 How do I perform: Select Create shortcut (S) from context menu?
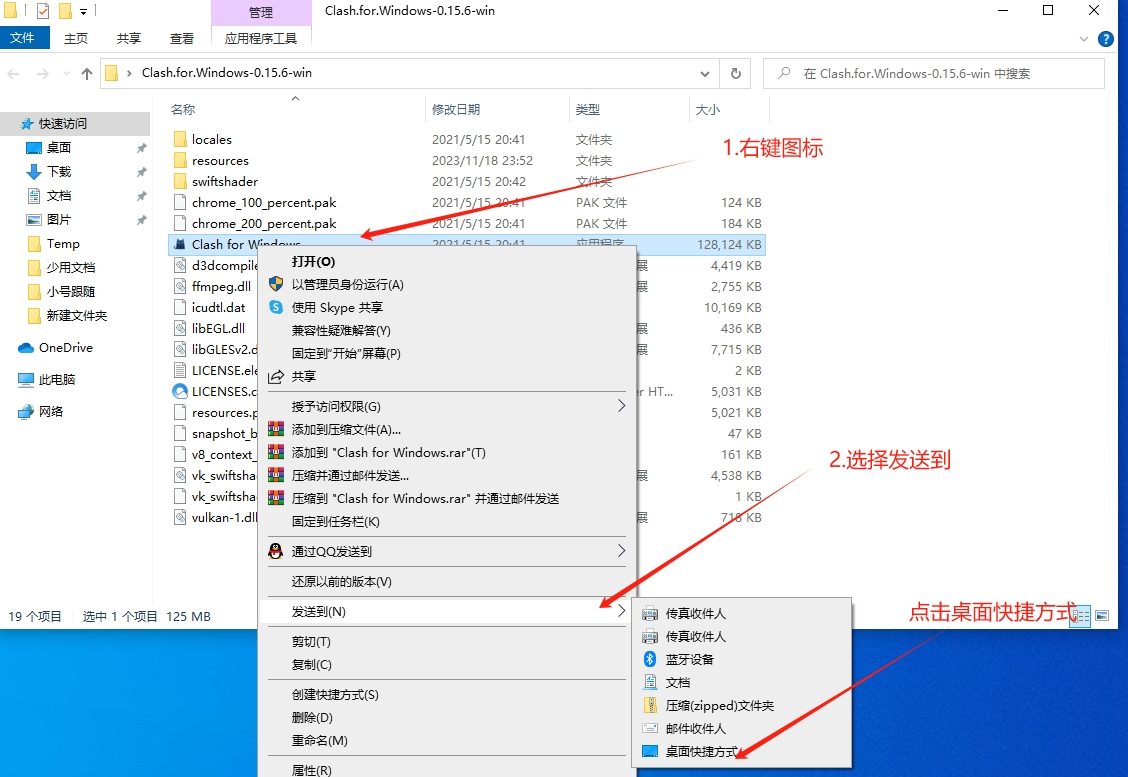(x=335, y=694)
